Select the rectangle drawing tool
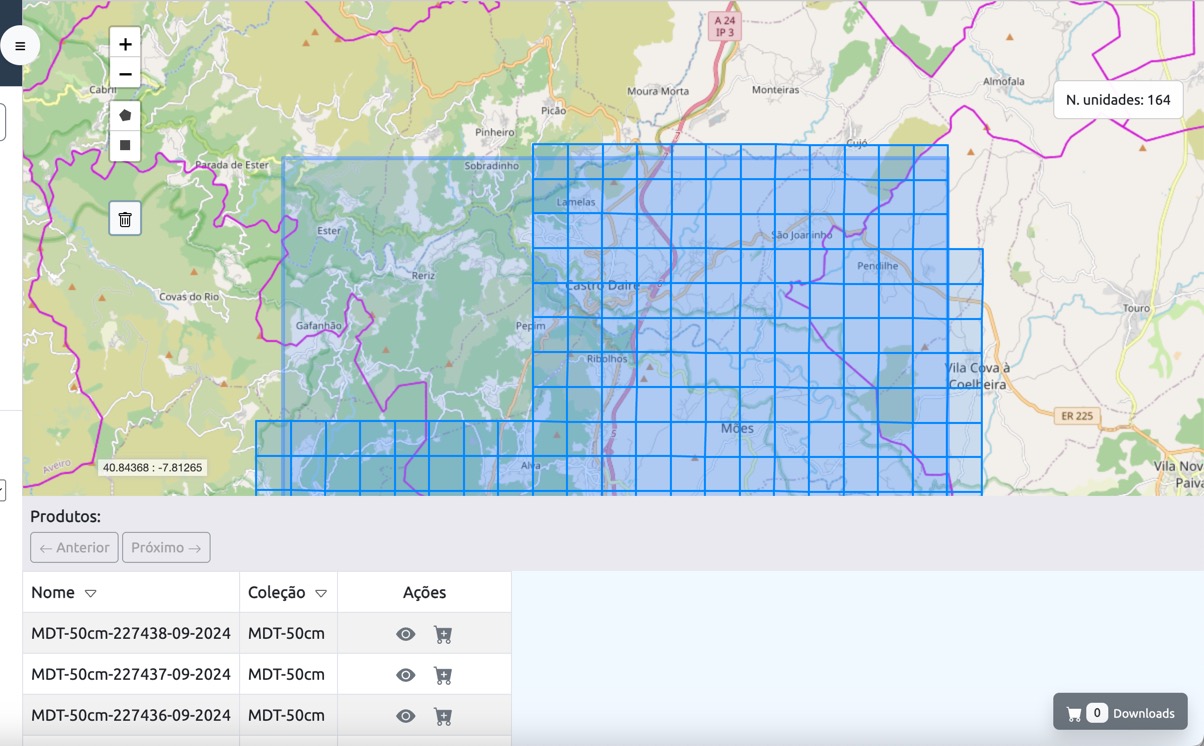1204x746 pixels. coord(125,146)
